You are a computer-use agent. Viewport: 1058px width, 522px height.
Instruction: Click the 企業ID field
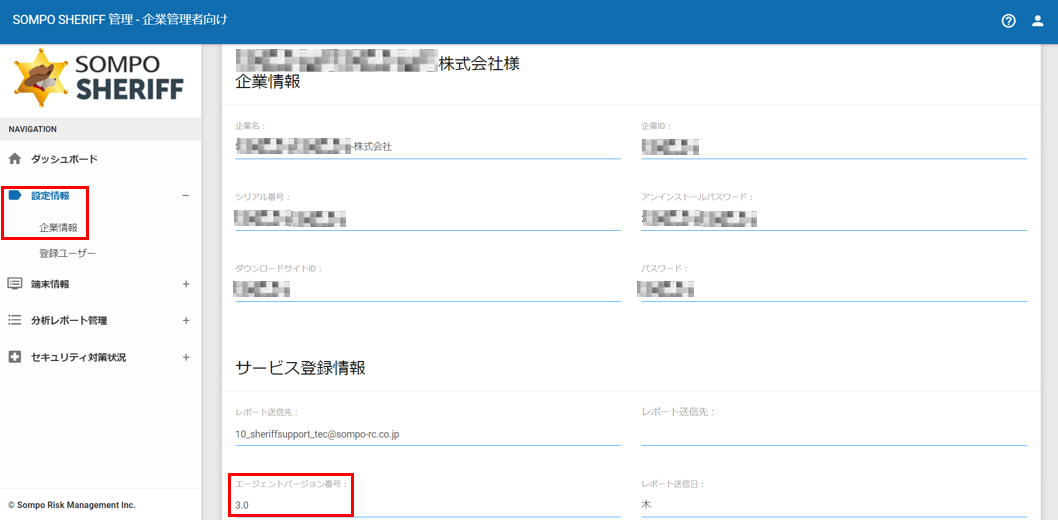click(834, 146)
